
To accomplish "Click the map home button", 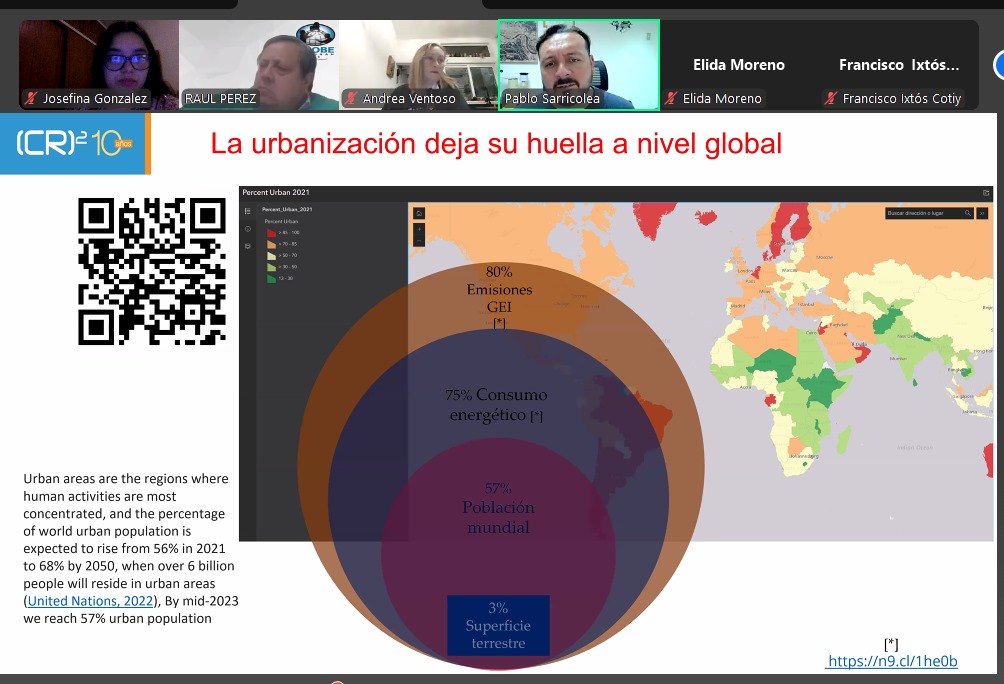I will click(419, 213).
